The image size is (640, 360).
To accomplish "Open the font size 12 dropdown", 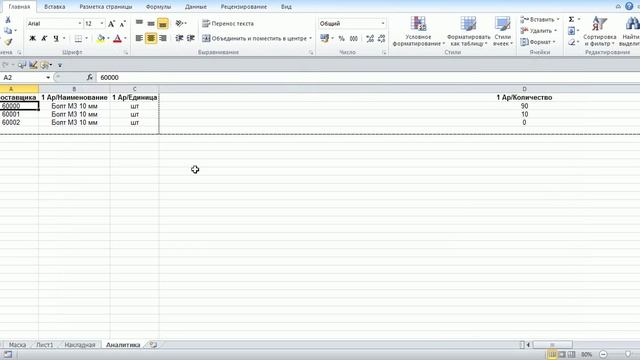I will click(x=102, y=24).
